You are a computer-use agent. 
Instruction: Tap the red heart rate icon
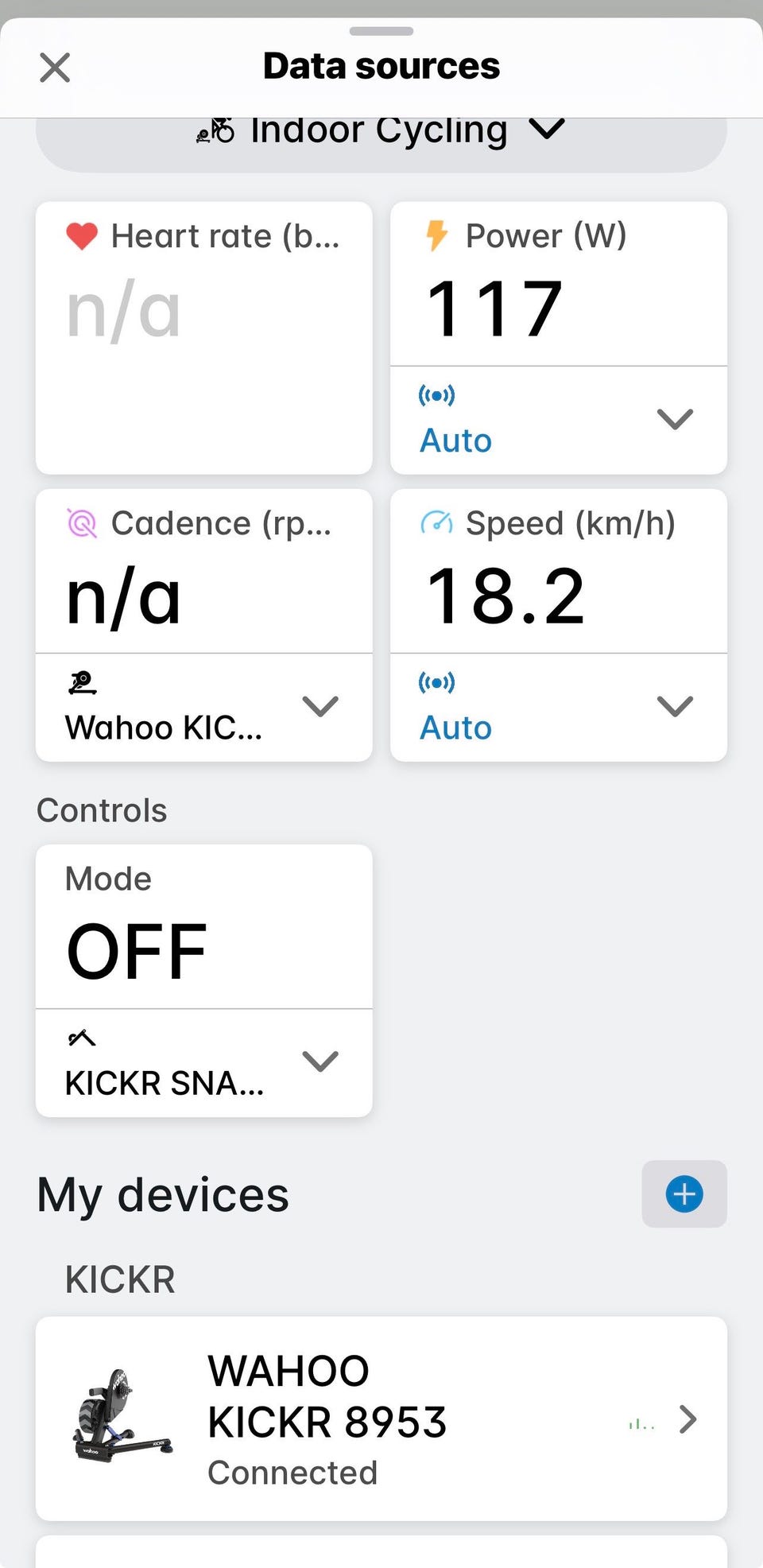coord(82,236)
